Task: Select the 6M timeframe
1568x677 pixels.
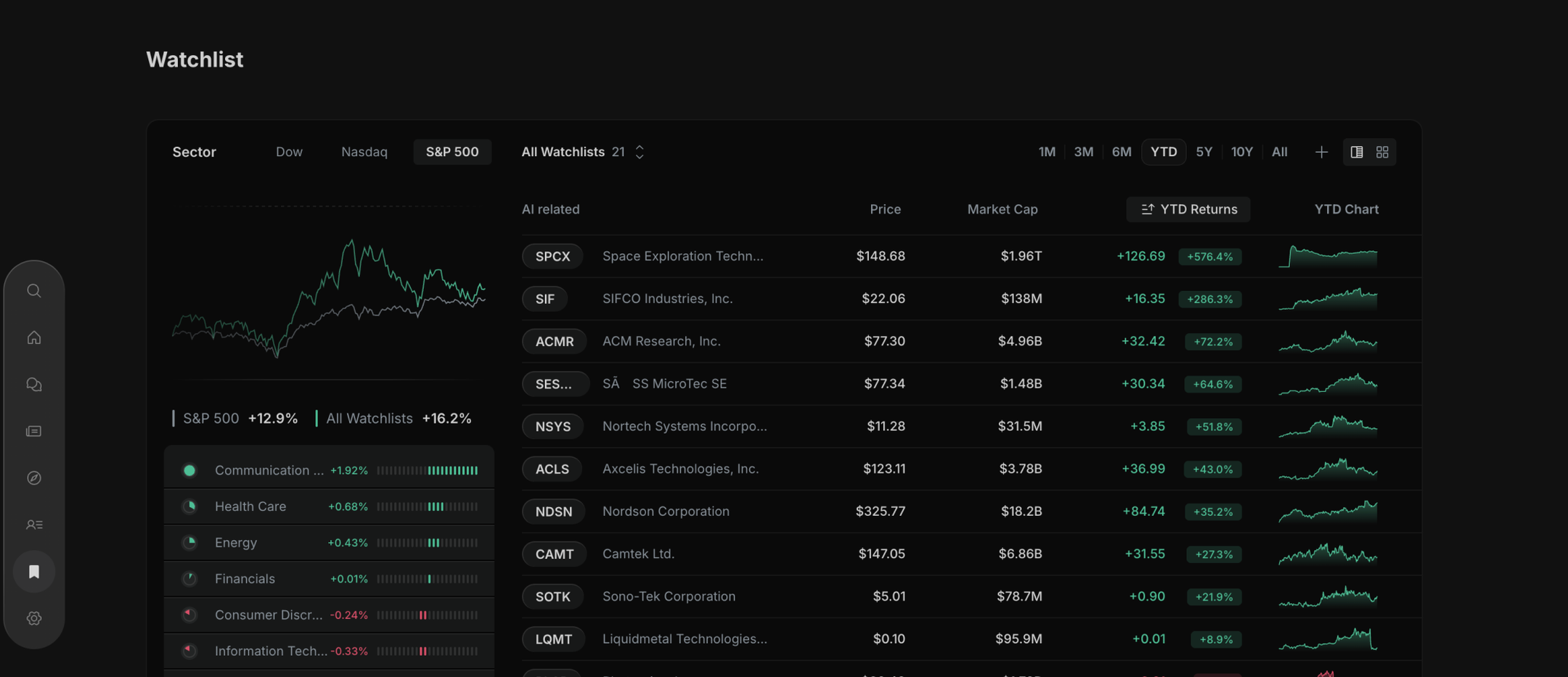Action: (x=1122, y=152)
